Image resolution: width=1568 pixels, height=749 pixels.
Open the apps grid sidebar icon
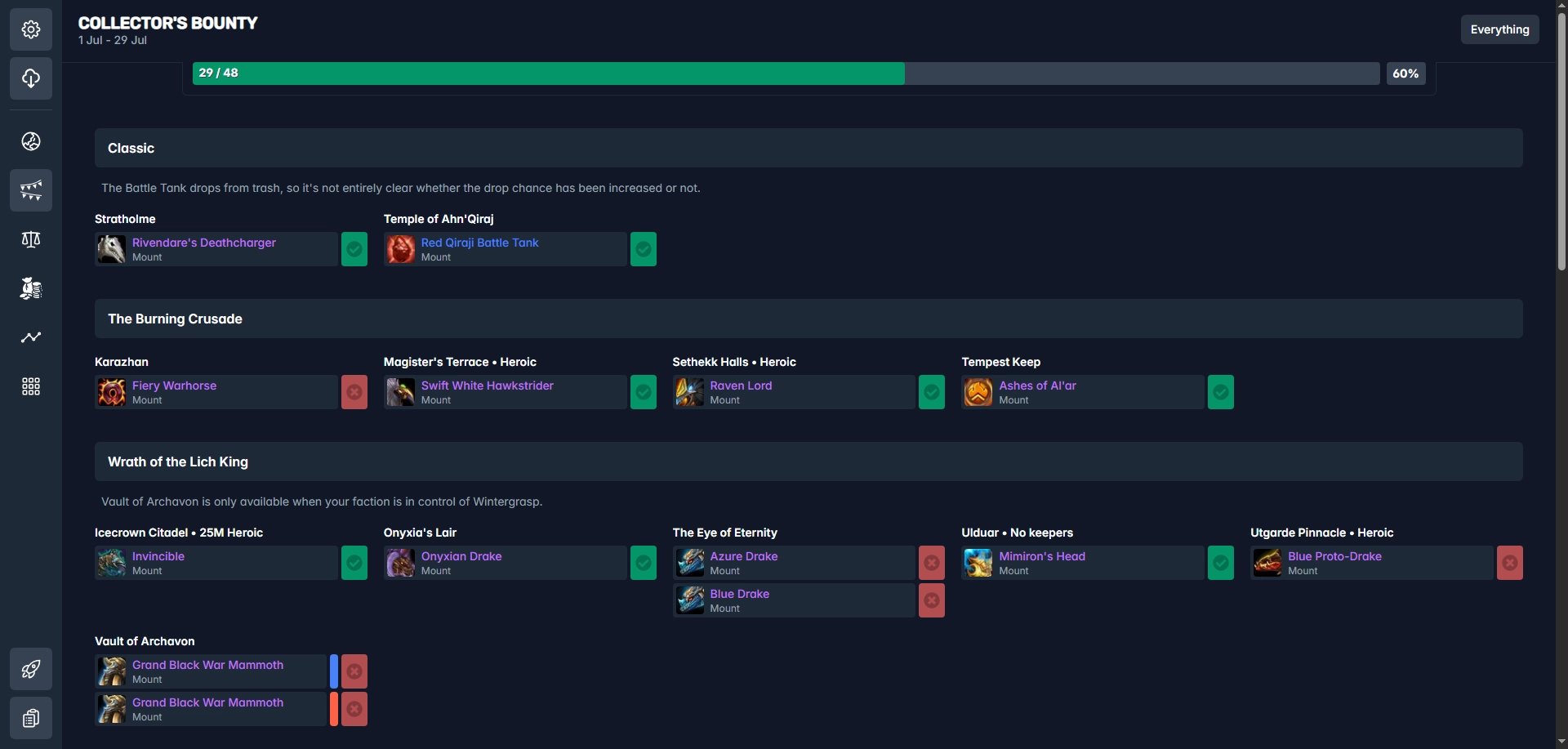click(x=31, y=386)
